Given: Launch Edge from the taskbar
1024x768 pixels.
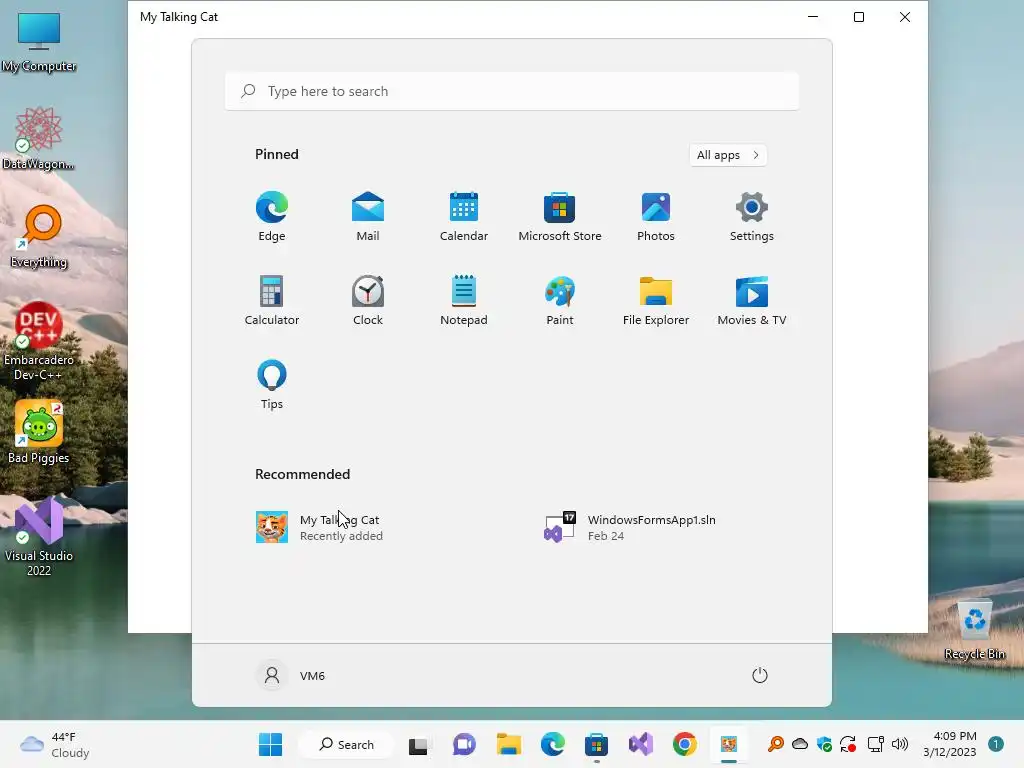Looking at the screenshot, I should 552,744.
